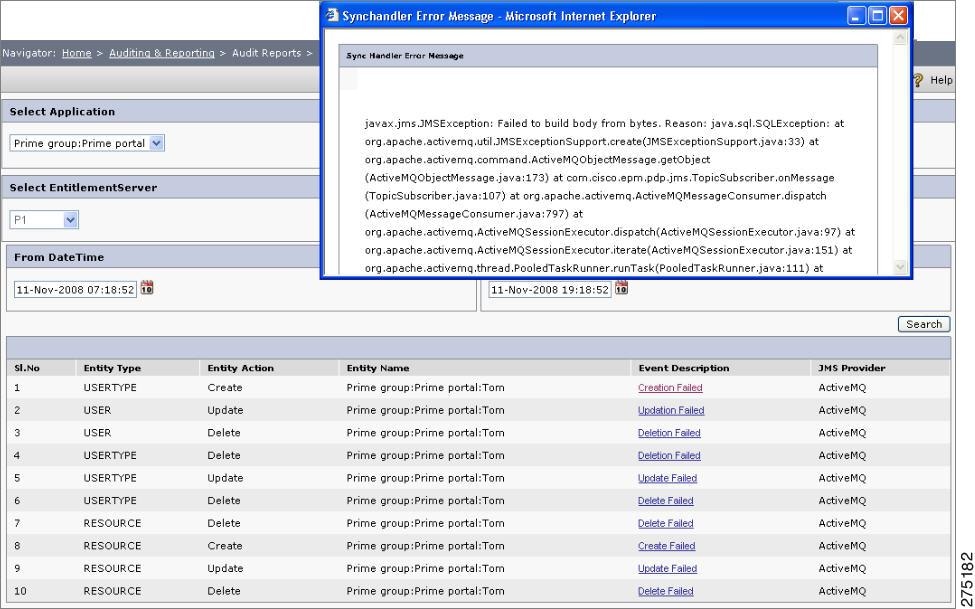This screenshot has height=609, width=975.
Task: Open the Create Failed link in row 8
Action: point(667,546)
